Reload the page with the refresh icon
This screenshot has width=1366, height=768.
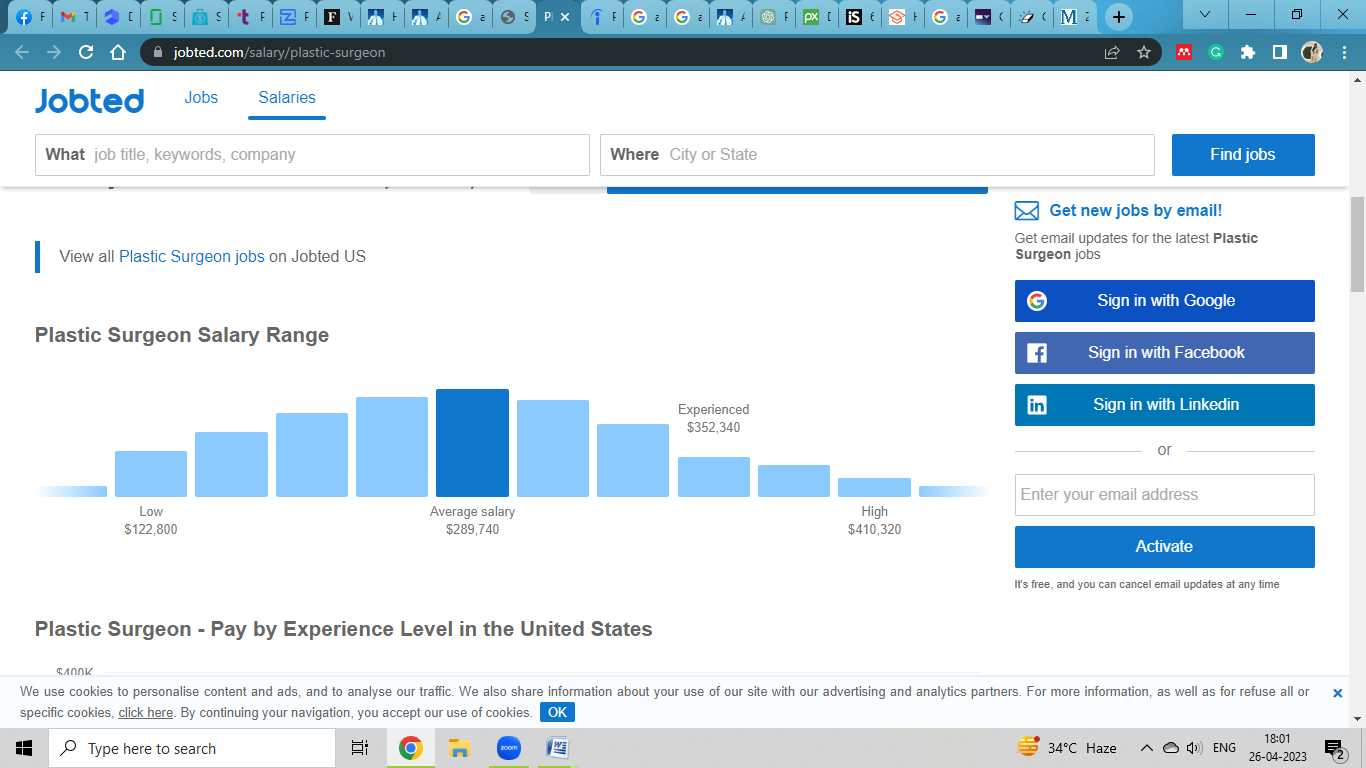86,52
